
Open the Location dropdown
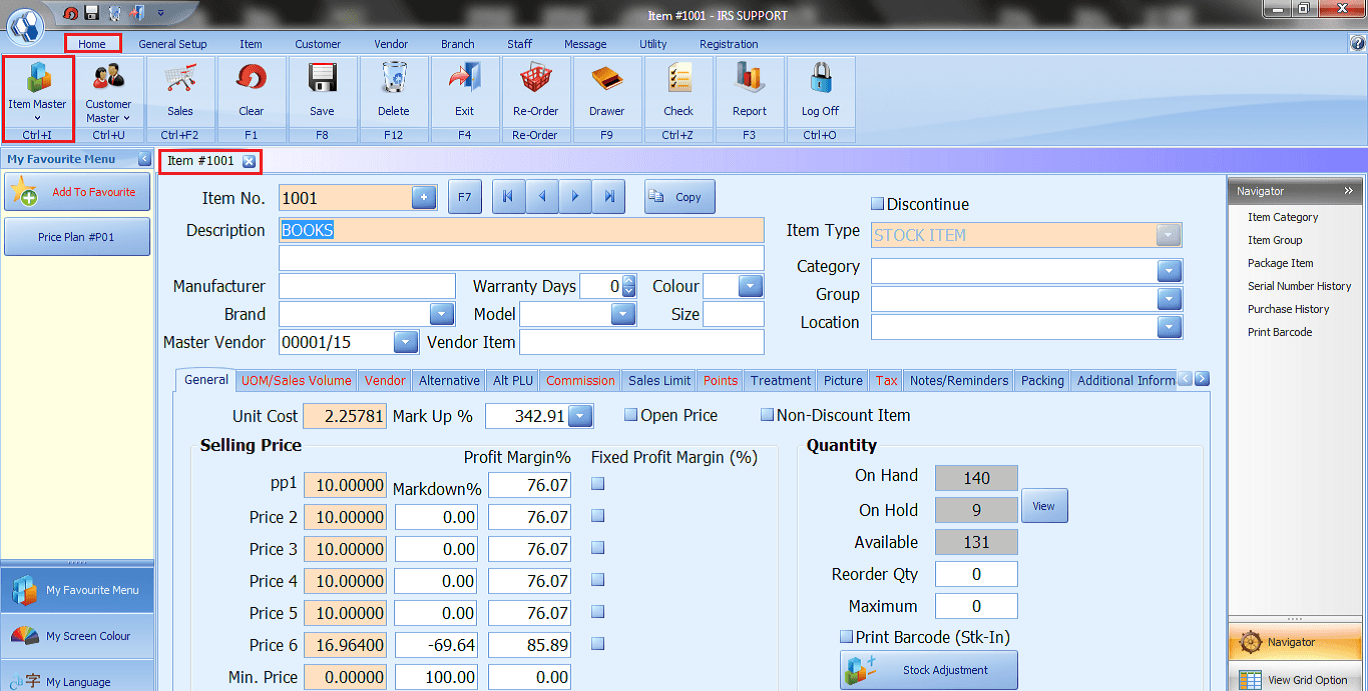coord(1169,327)
